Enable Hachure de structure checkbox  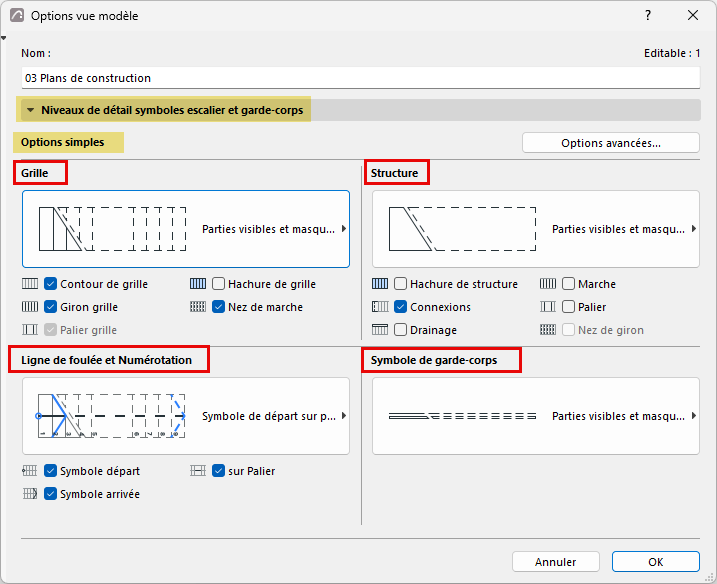click(x=400, y=284)
